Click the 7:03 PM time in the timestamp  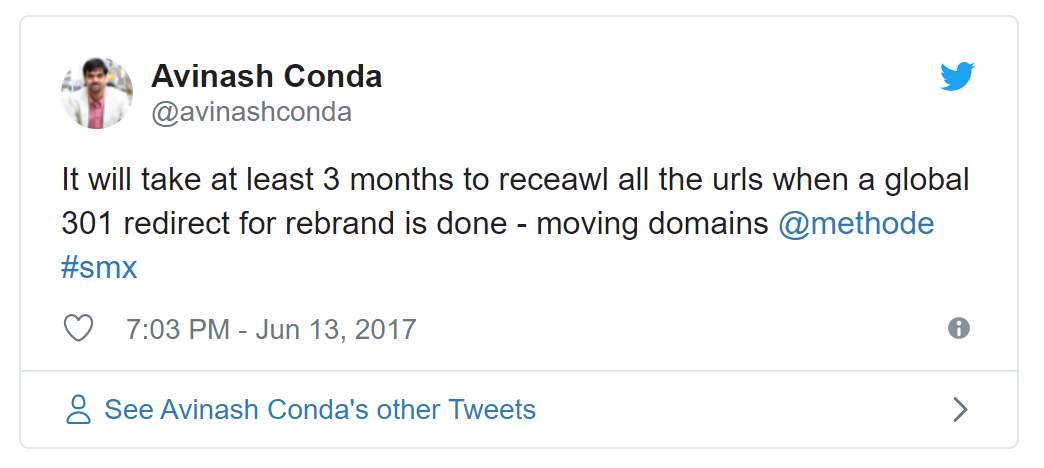tap(178, 329)
